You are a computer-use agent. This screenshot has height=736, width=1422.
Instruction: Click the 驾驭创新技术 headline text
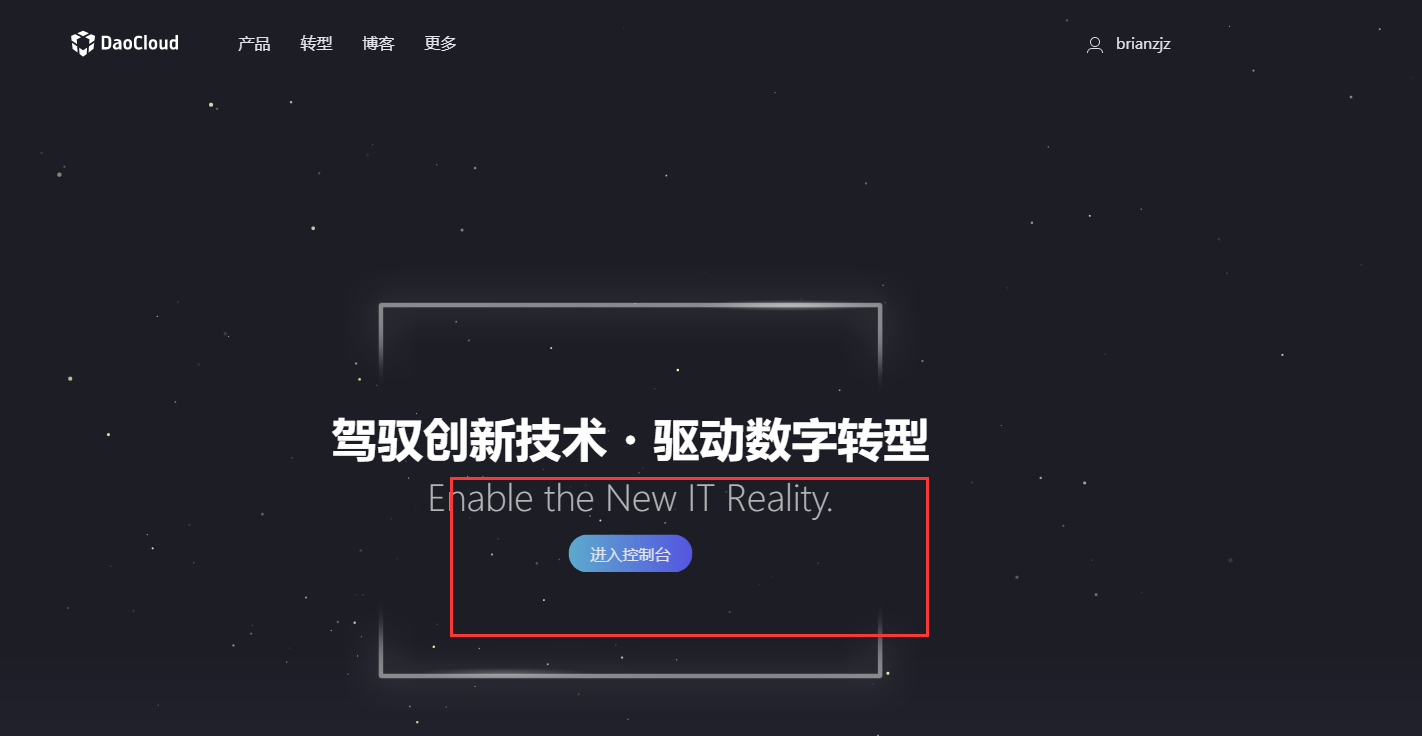coord(470,441)
